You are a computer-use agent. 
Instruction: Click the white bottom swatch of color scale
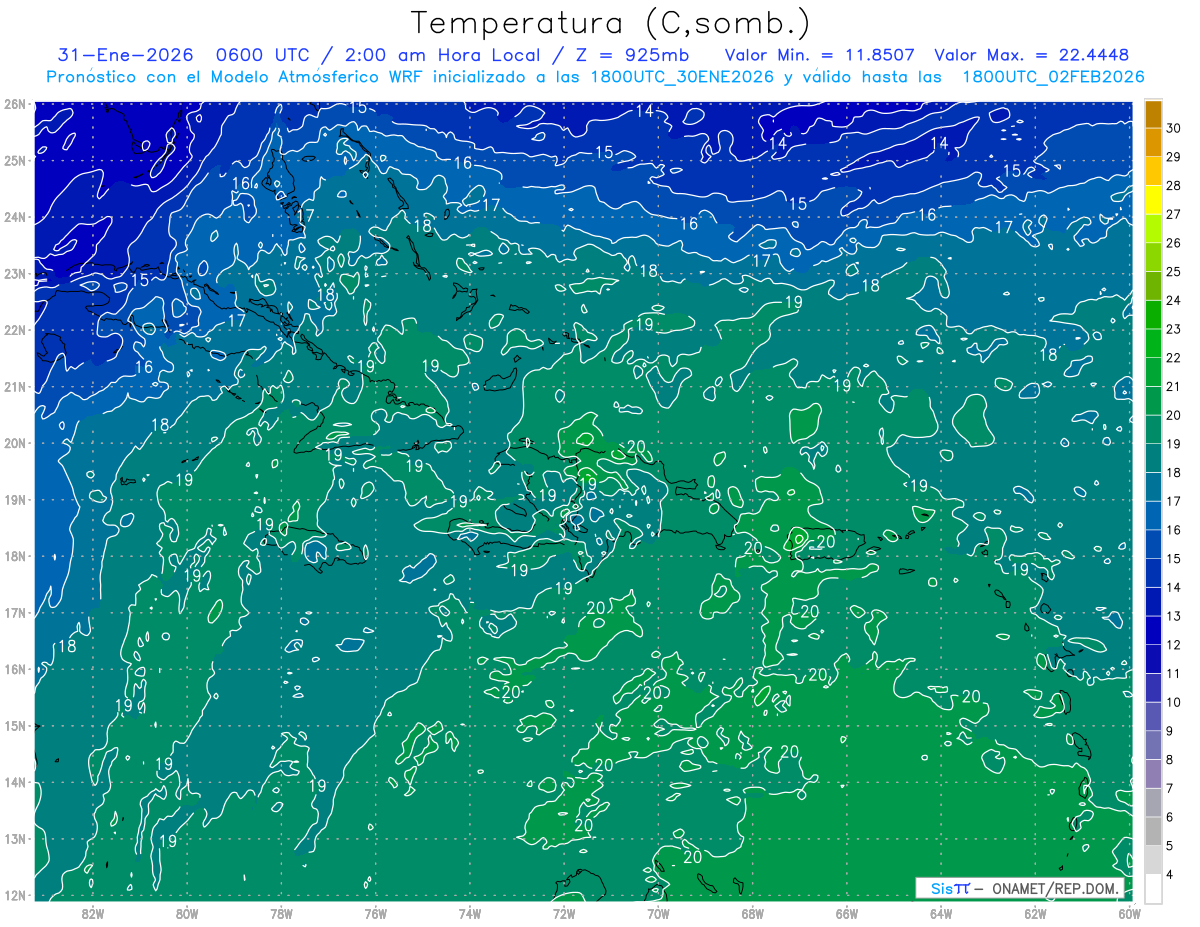tap(1153, 887)
